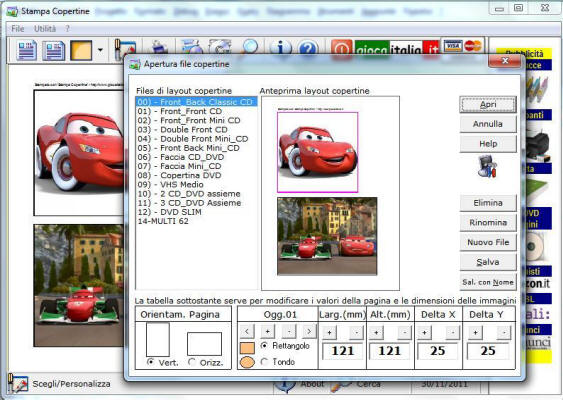Open the Utilità menu
This screenshot has width=563, height=400.
(45, 29)
